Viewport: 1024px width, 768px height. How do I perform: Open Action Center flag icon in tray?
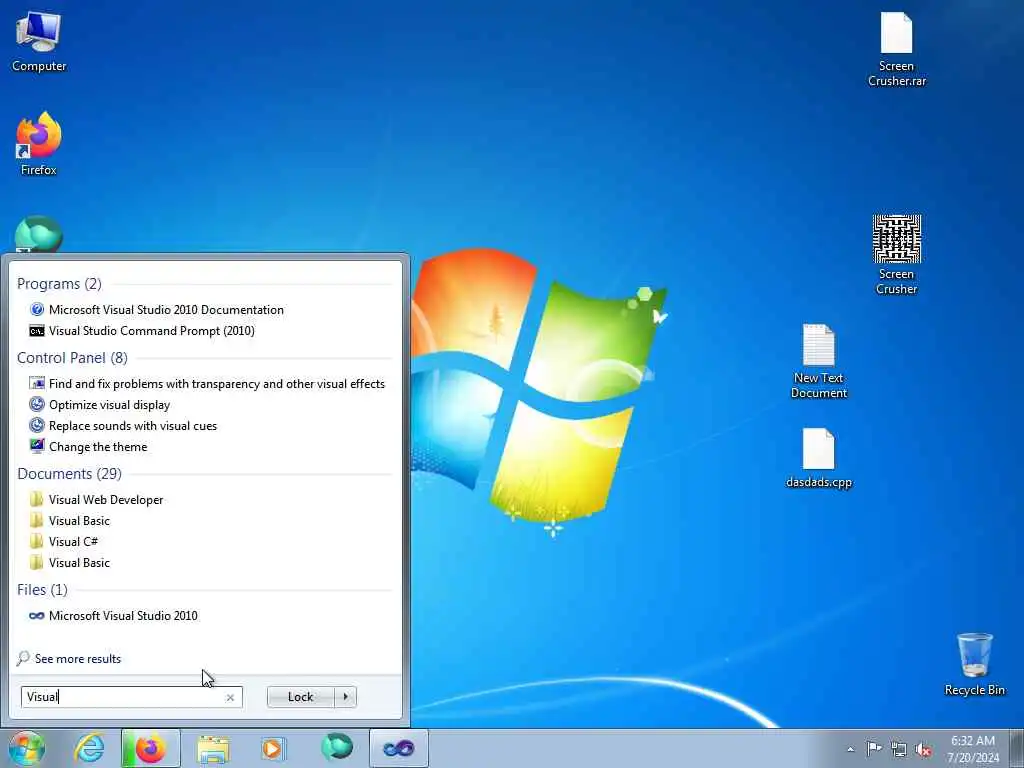(x=874, y=749)
